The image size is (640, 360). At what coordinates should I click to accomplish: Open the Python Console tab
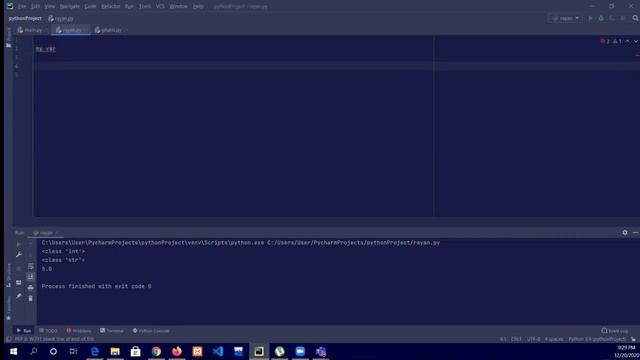[151, 331]
